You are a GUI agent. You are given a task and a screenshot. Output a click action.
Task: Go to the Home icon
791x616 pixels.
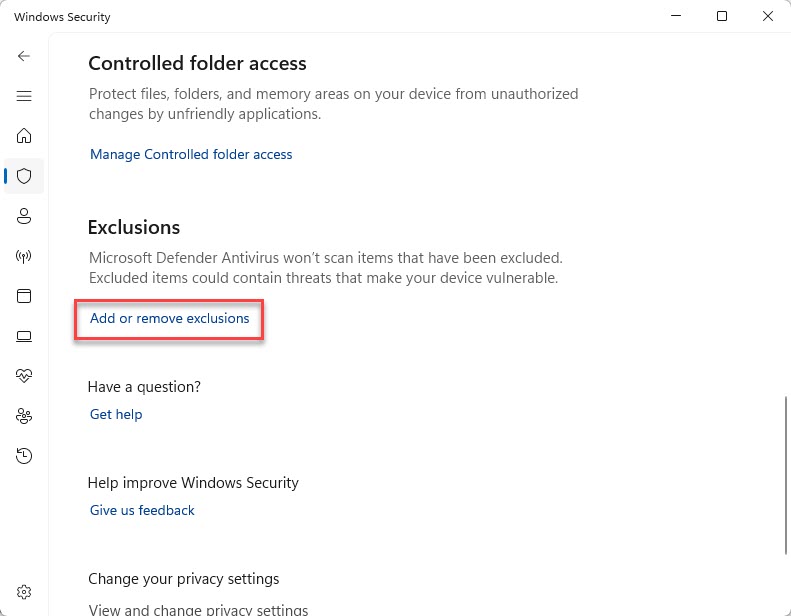pyautogui.click(x=24, y=136)
